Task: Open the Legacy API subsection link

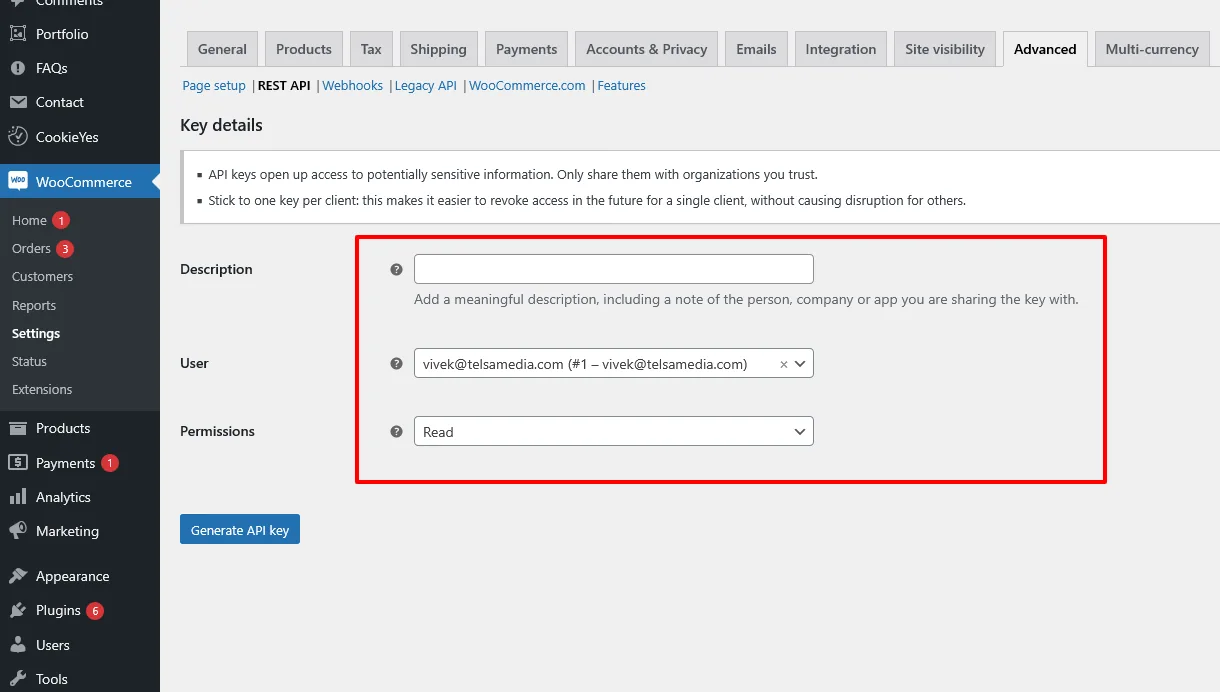Action: [x=426, y=86]
